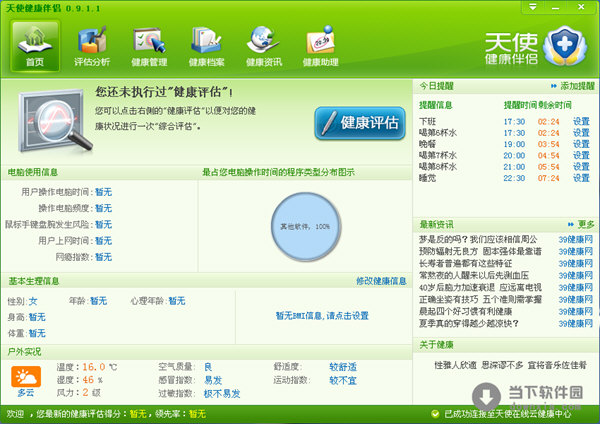The height and width of the screenshot is (424, 600).
Task: Click the 身高 暂无 value
Action: (x=37, y=317)
